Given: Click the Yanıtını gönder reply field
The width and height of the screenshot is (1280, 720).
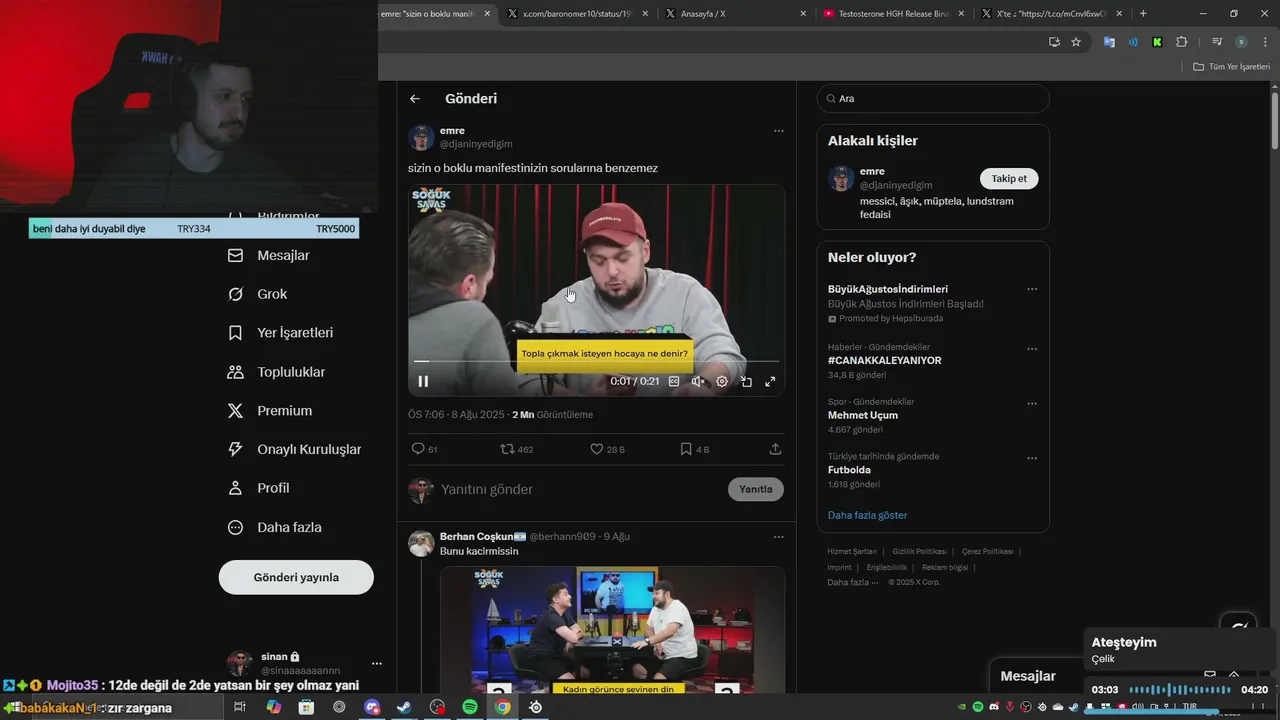Looking at the screenshot, I should (x=580, y=489).
